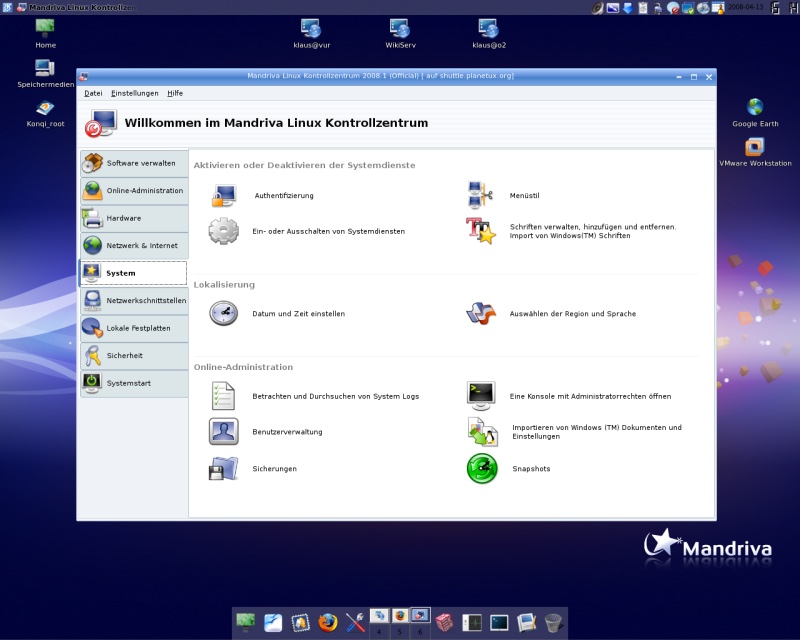Click the VMware Workstation desktop icon
Screen dimensions: 800x640
755,152
